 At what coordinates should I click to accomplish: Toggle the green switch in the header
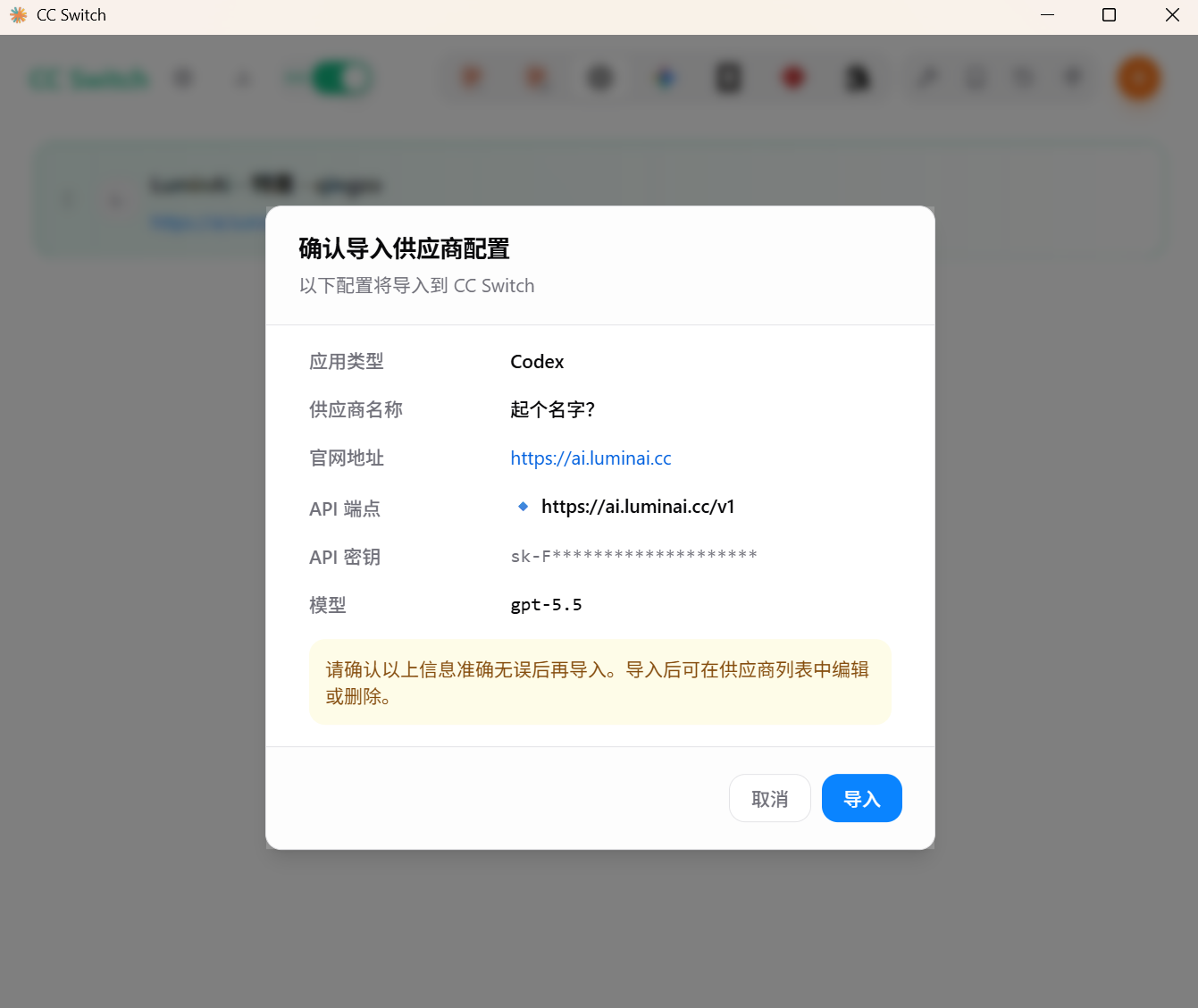click(x=341, y=80)
